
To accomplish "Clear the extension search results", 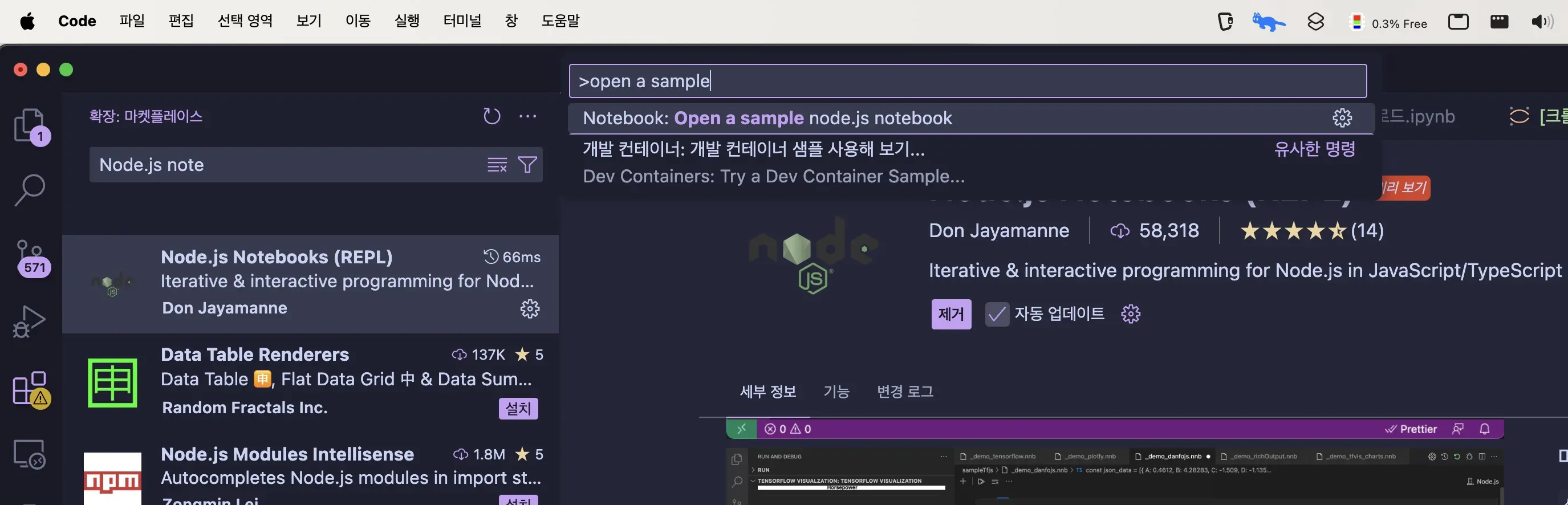I will [x=497, y=164].
